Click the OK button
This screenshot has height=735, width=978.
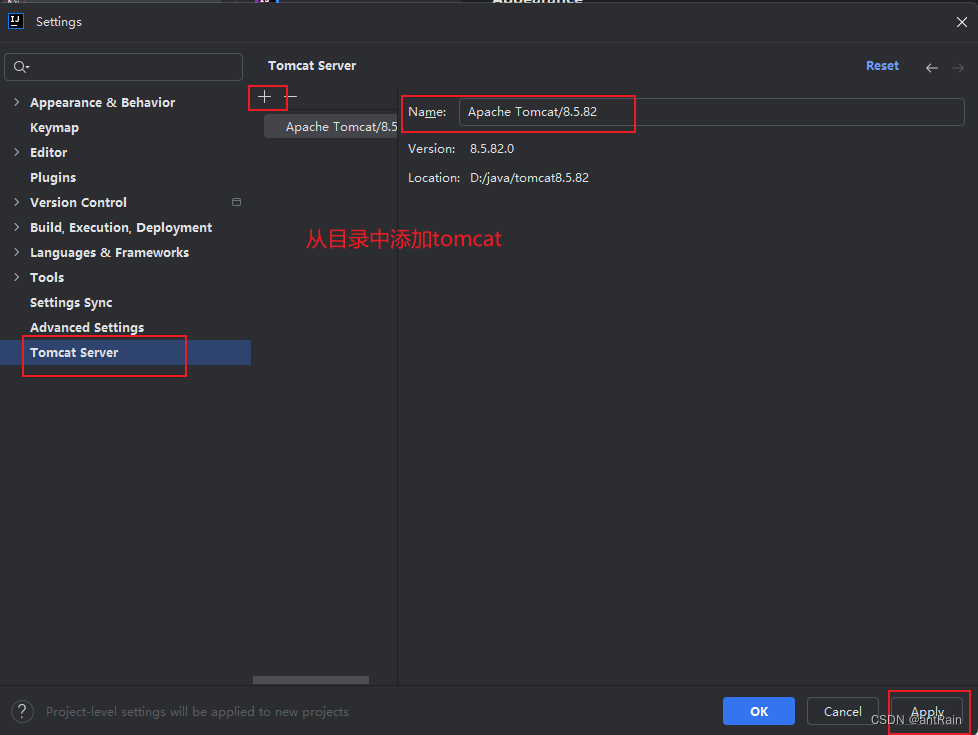click(x=758, y=711)
